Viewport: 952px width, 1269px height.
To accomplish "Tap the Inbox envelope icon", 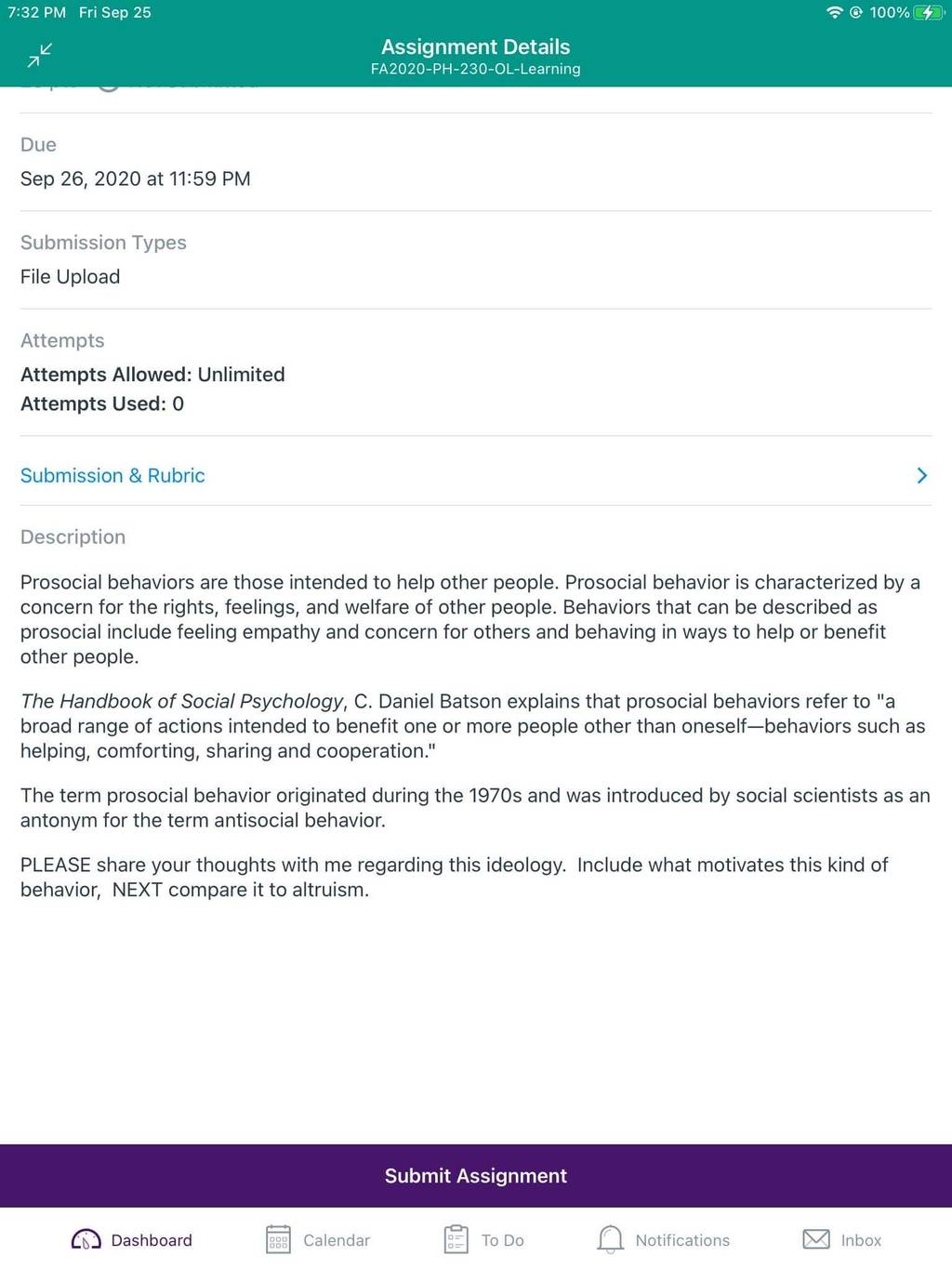I will (x=816, y=1239).
